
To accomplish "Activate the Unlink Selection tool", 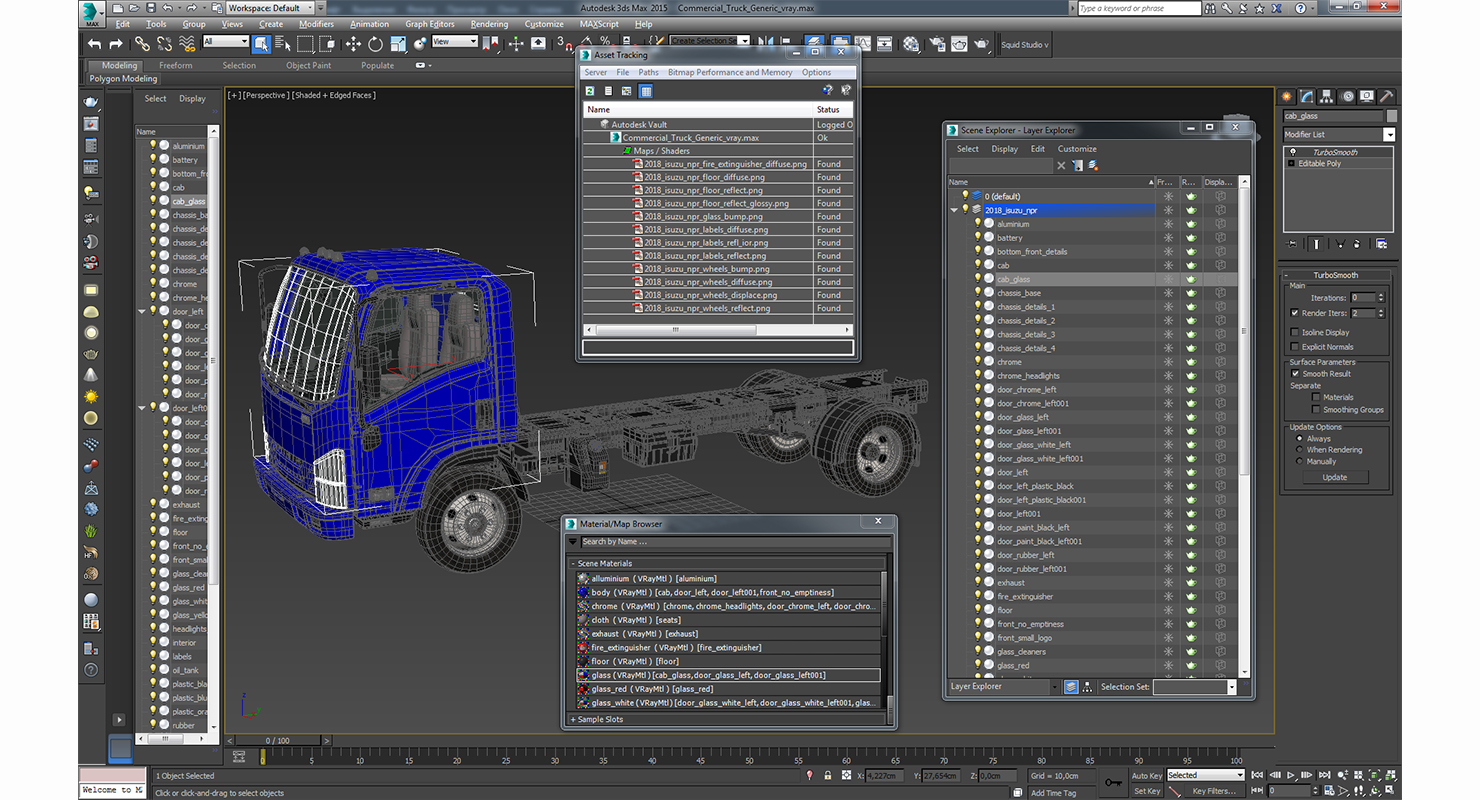I will (165, 44).
